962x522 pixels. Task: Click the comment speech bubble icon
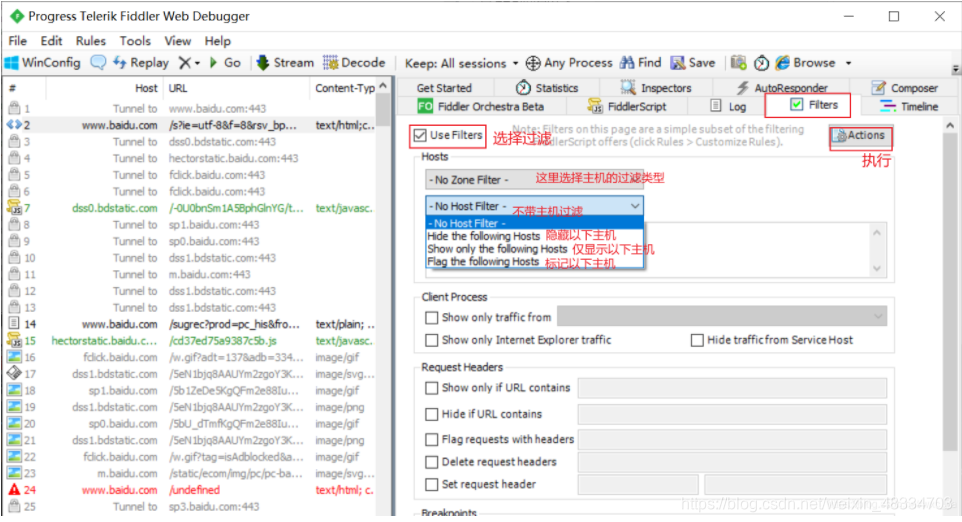98,63
